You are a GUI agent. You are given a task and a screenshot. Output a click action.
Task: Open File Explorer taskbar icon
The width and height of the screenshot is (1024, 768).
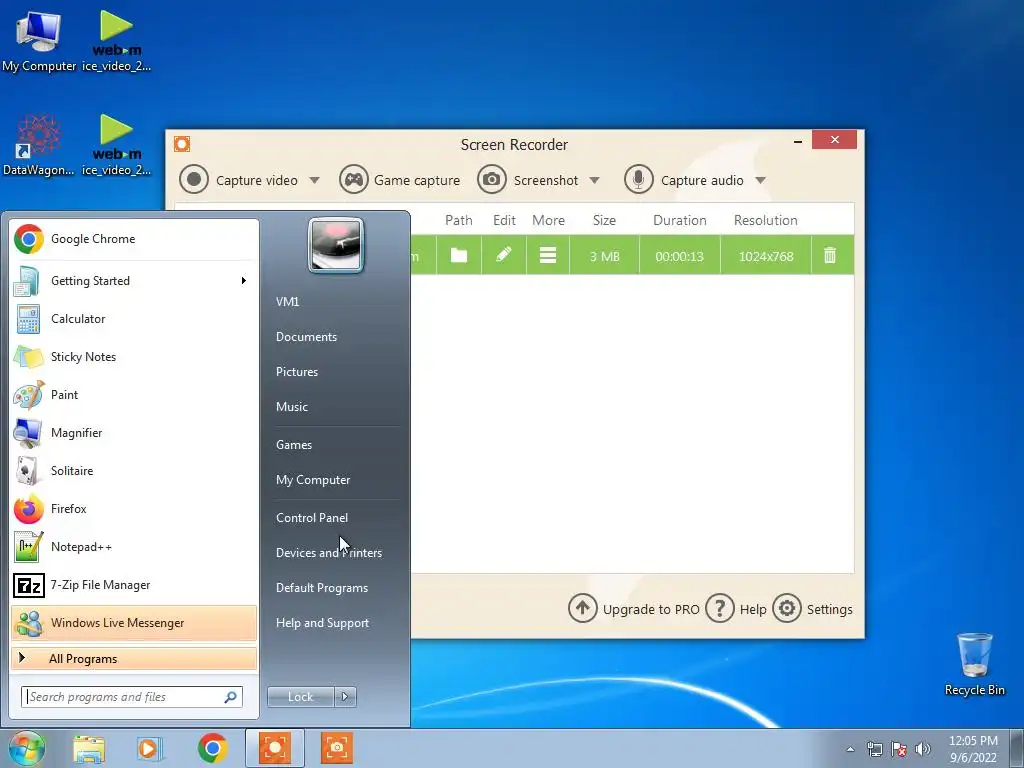[89, 748]
